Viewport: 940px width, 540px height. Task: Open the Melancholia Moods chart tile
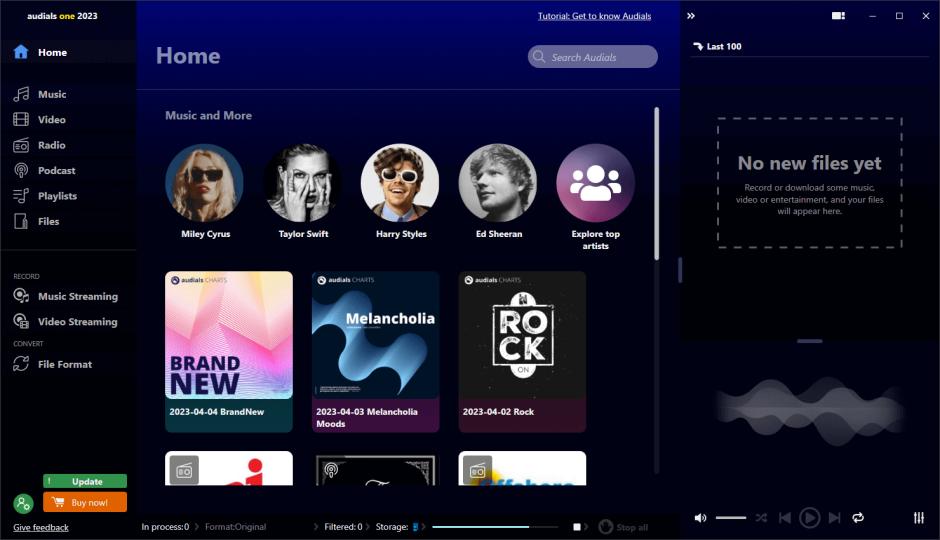[x=375, y=352]
